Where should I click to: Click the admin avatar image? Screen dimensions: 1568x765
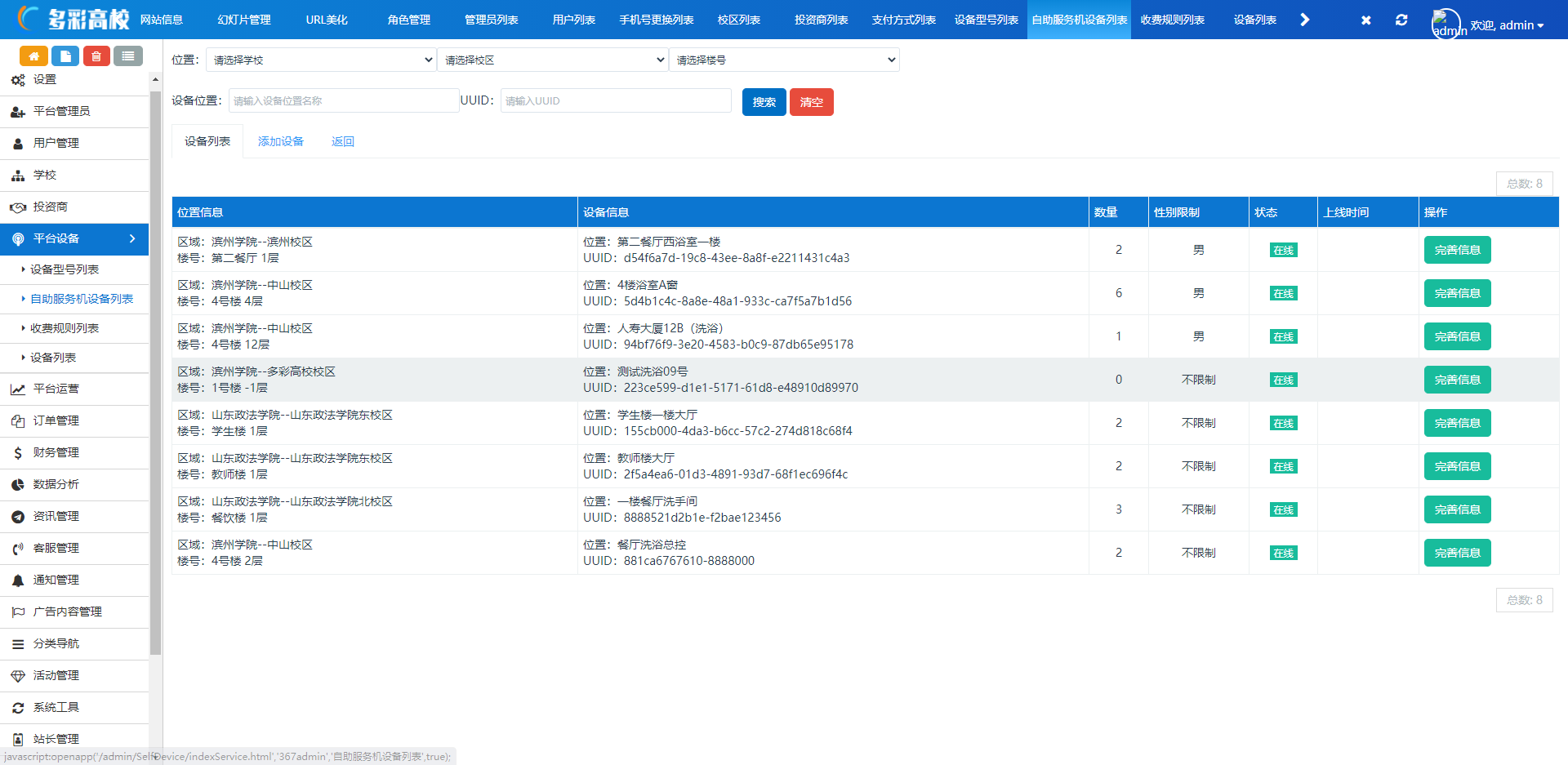coord(1446,24)
